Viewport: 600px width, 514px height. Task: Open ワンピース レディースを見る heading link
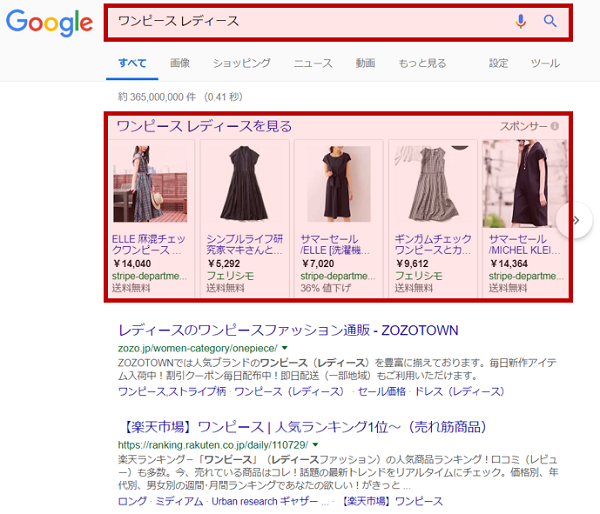point(204,126)
